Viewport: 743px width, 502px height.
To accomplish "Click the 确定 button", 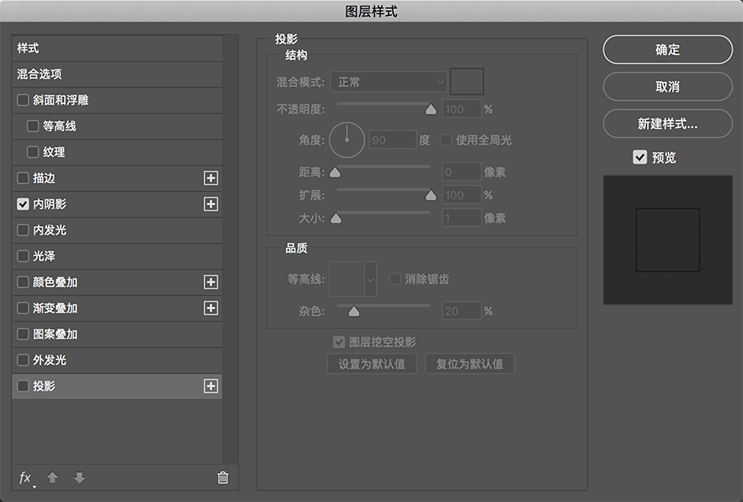I will (x=668, y=49).
